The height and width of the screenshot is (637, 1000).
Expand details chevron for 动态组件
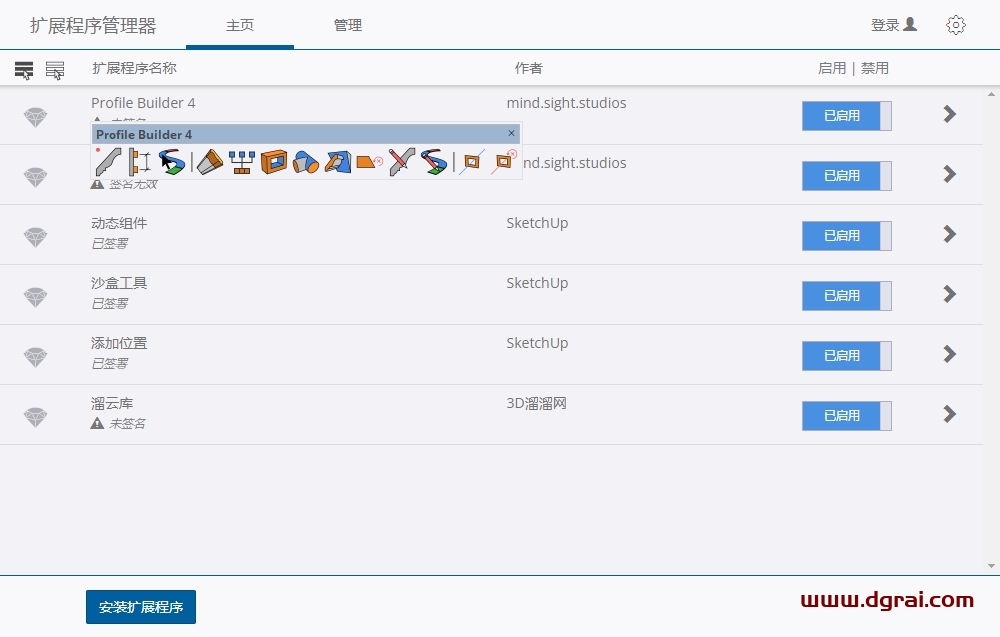950,234
